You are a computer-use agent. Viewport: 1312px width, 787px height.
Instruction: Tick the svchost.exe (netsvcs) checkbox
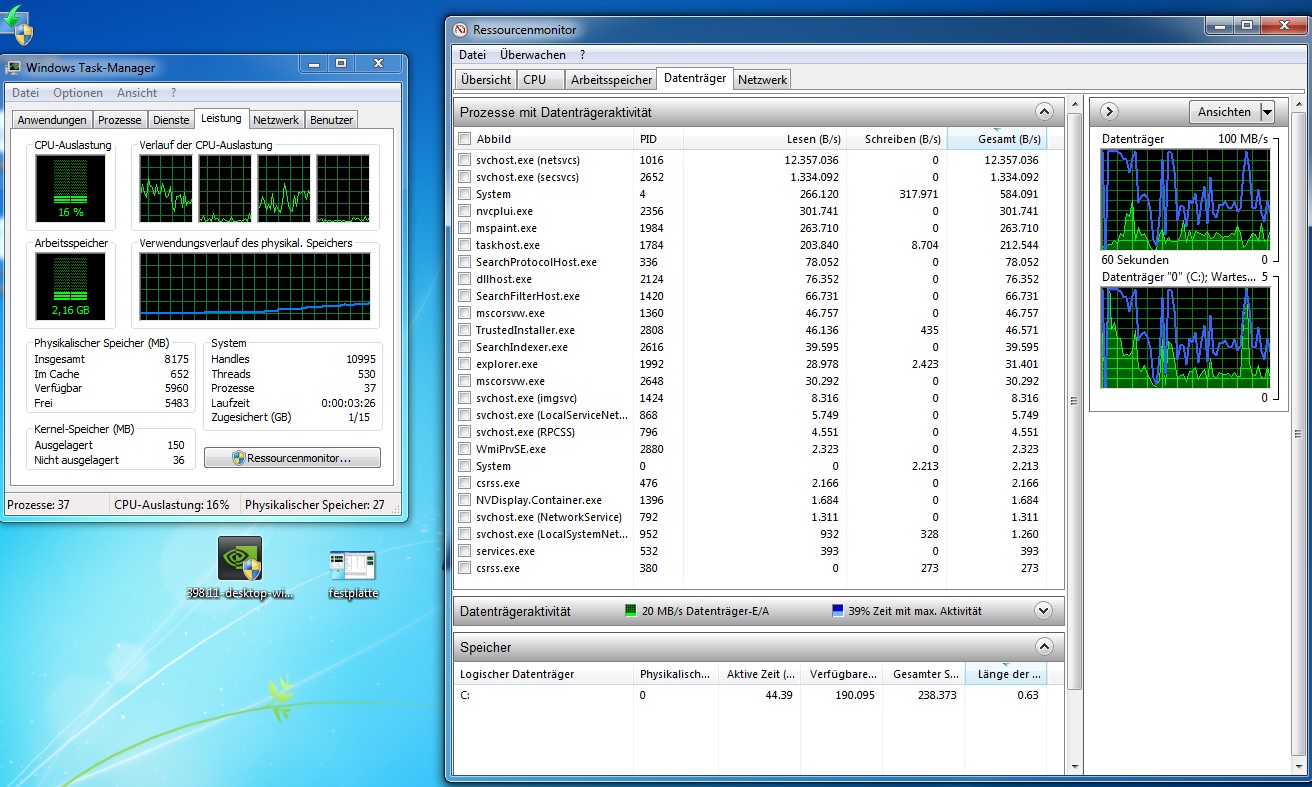(x=464, y=160)
